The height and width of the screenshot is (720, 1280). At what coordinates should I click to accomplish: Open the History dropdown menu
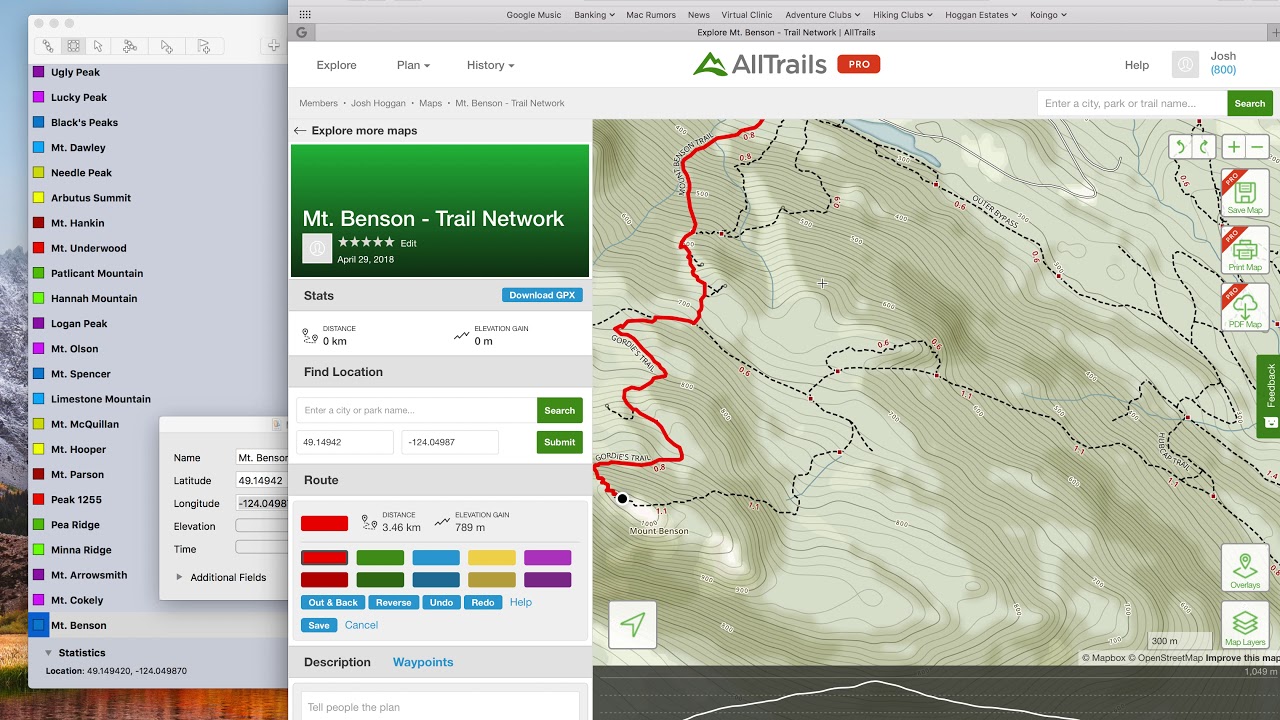coord(490,65)
